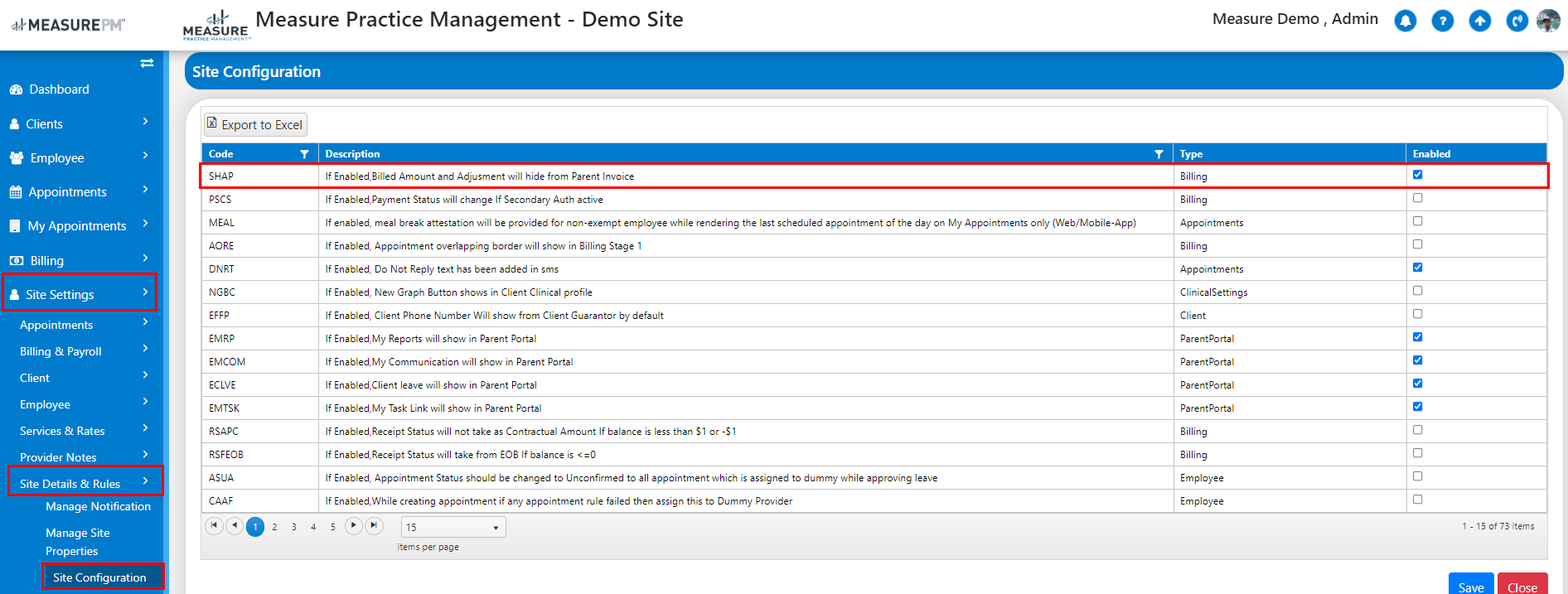Sort by Type column header
The height and width of the screenshot is (594, 1568).
click(x=1191, y=154)
